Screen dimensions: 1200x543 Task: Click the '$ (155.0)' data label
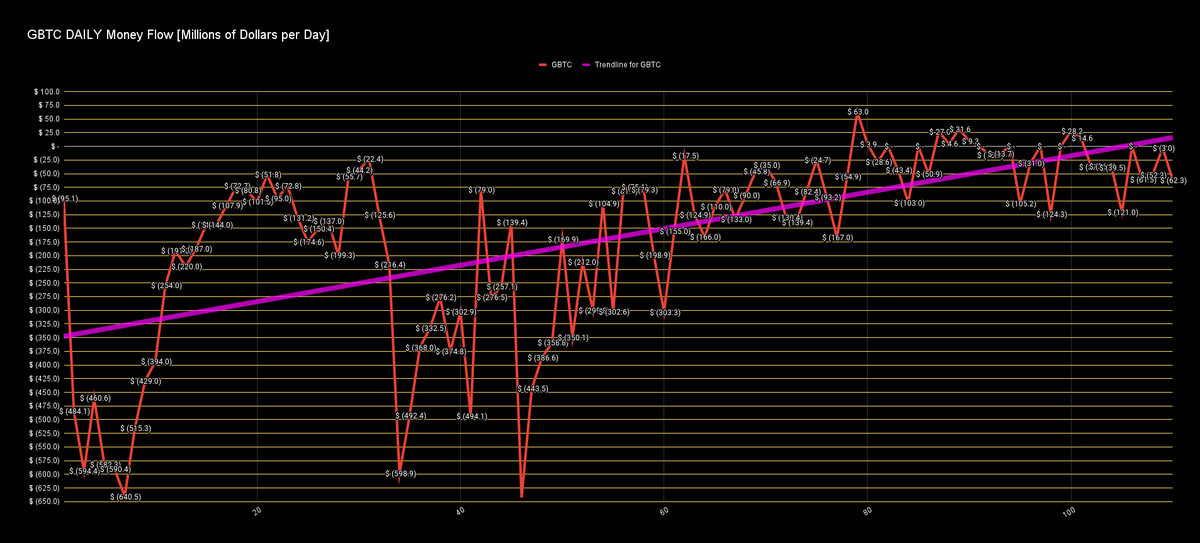coord(675,231)
